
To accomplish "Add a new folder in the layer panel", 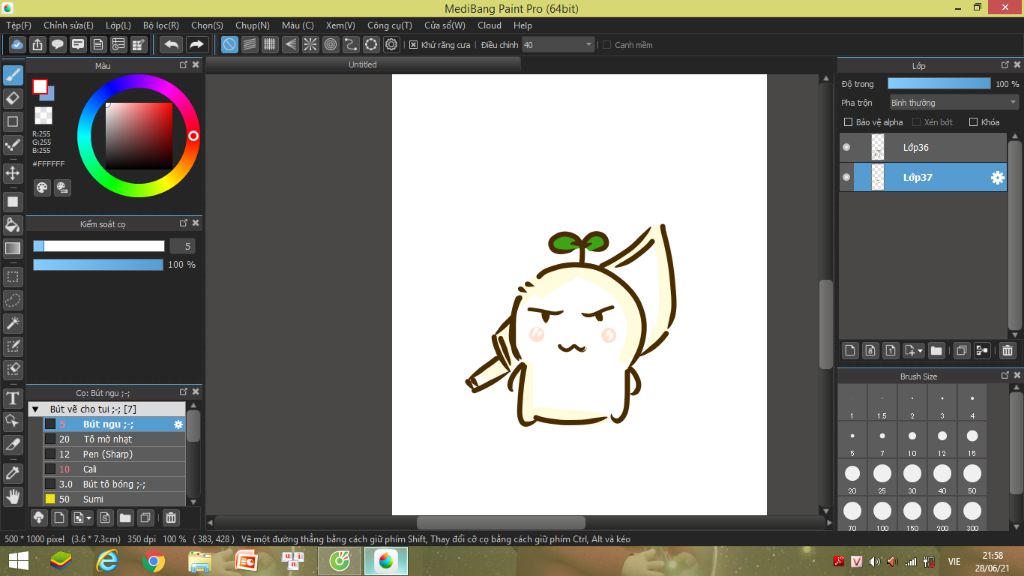I will click(936, 351).
